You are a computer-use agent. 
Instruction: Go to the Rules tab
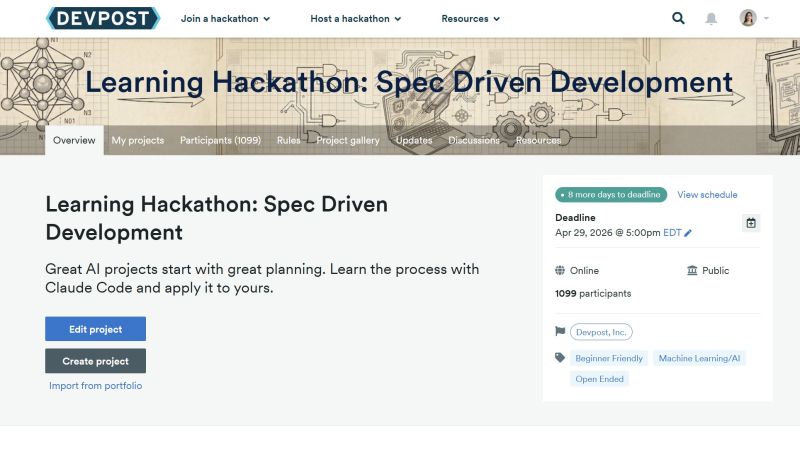point(288,140)
